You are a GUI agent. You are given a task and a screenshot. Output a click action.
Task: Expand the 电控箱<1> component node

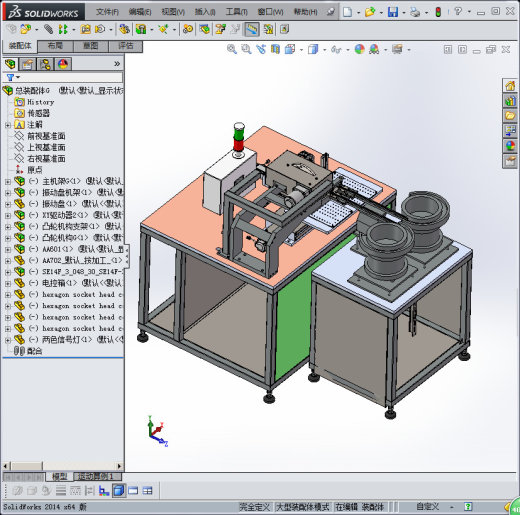pos(8,284)
